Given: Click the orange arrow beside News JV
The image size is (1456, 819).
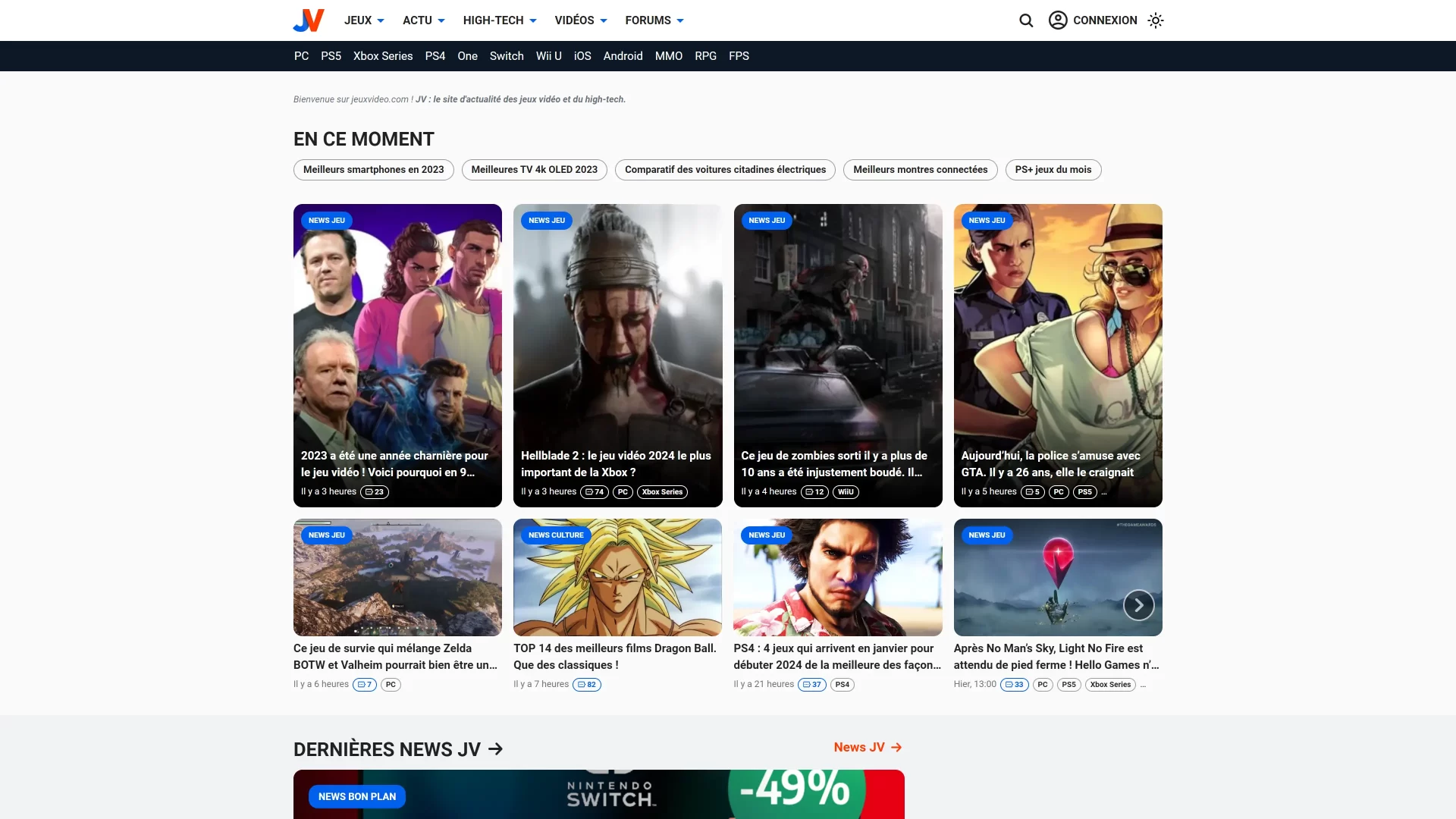Looking at the screenshot, I should tap(896, 748).
